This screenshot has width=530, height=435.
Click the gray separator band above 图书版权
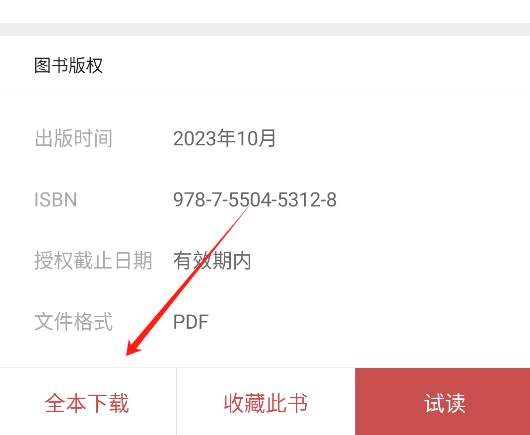click(265, 29)
